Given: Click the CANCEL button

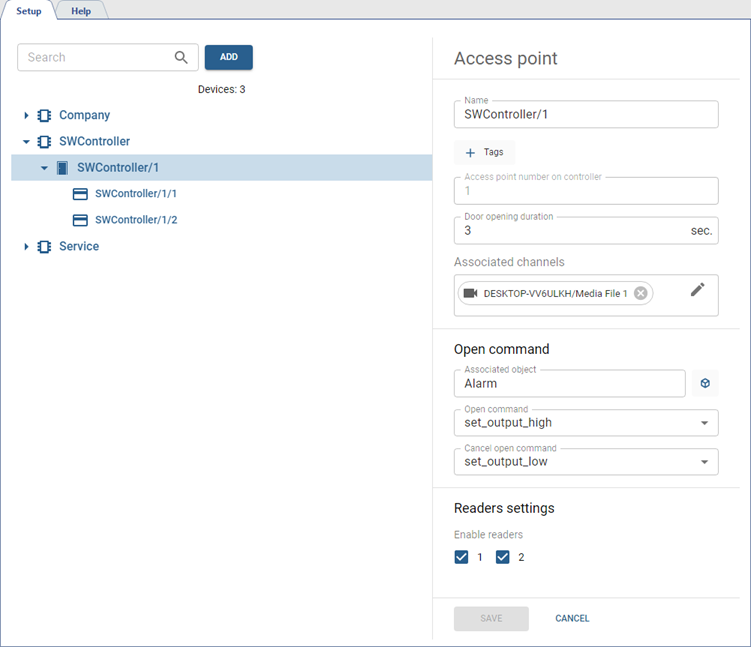Looking at the screenshot, I should tap(572, 618).
